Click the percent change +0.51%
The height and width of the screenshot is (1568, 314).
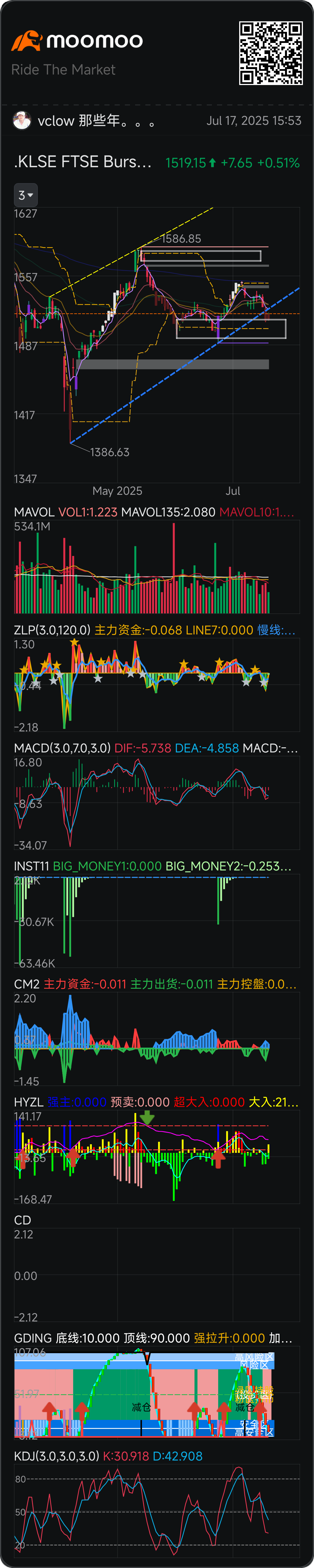[x=279, y=163]
